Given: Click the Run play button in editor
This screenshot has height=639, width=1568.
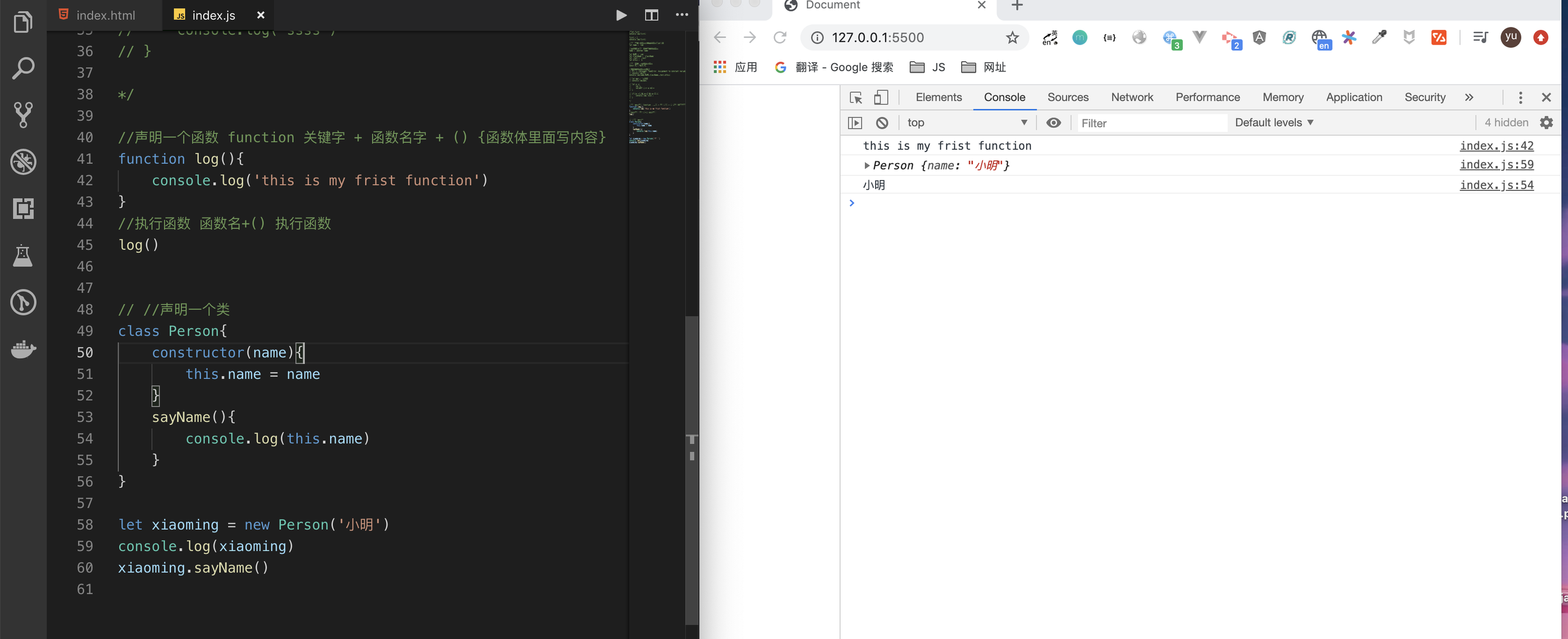Looking at the screenshot, I should point(620,15).
